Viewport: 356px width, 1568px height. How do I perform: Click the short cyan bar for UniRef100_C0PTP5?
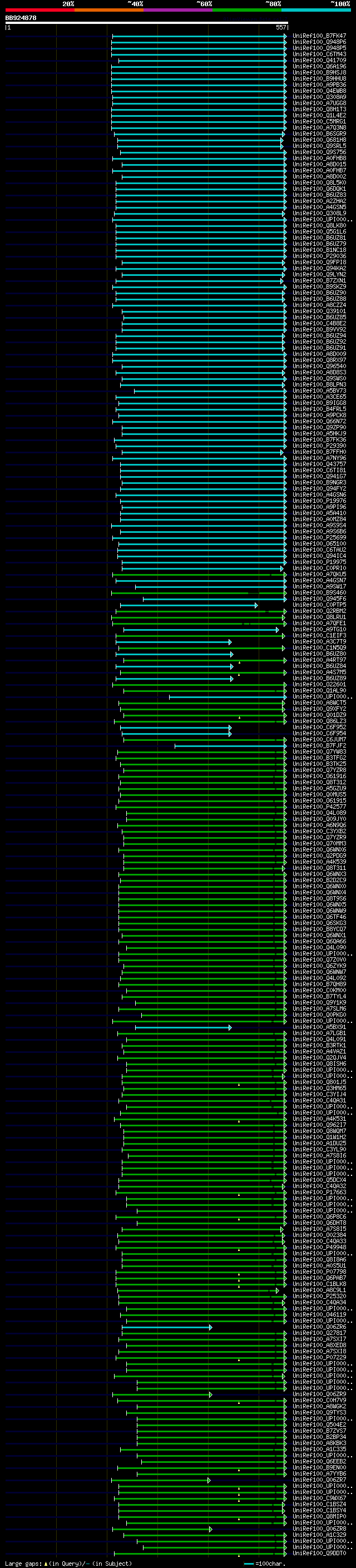click(189, 605)
